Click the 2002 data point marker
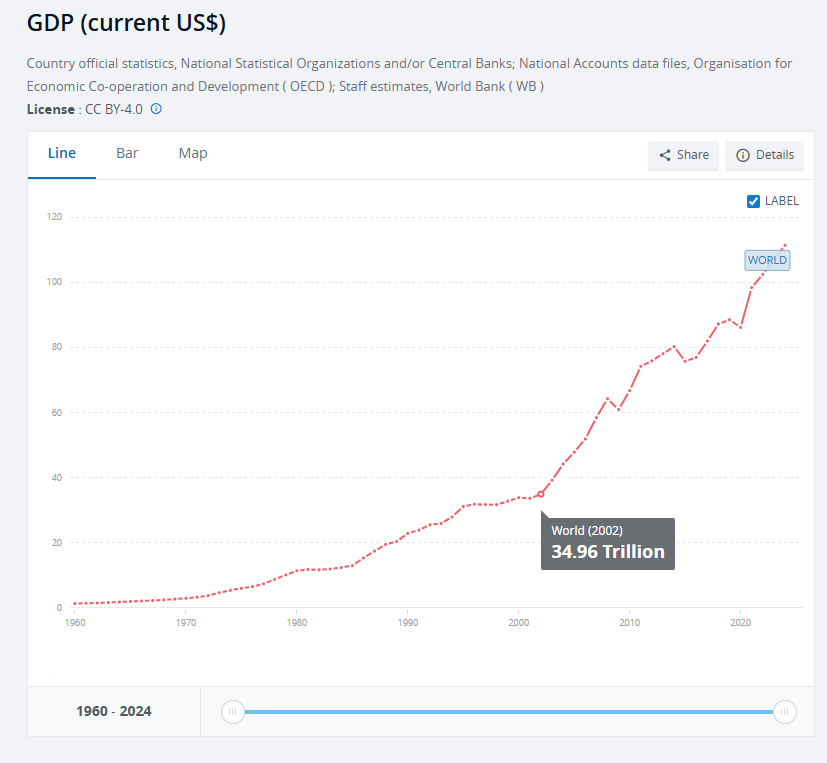Screen dimensions: 827x763 tap(541, 493)
